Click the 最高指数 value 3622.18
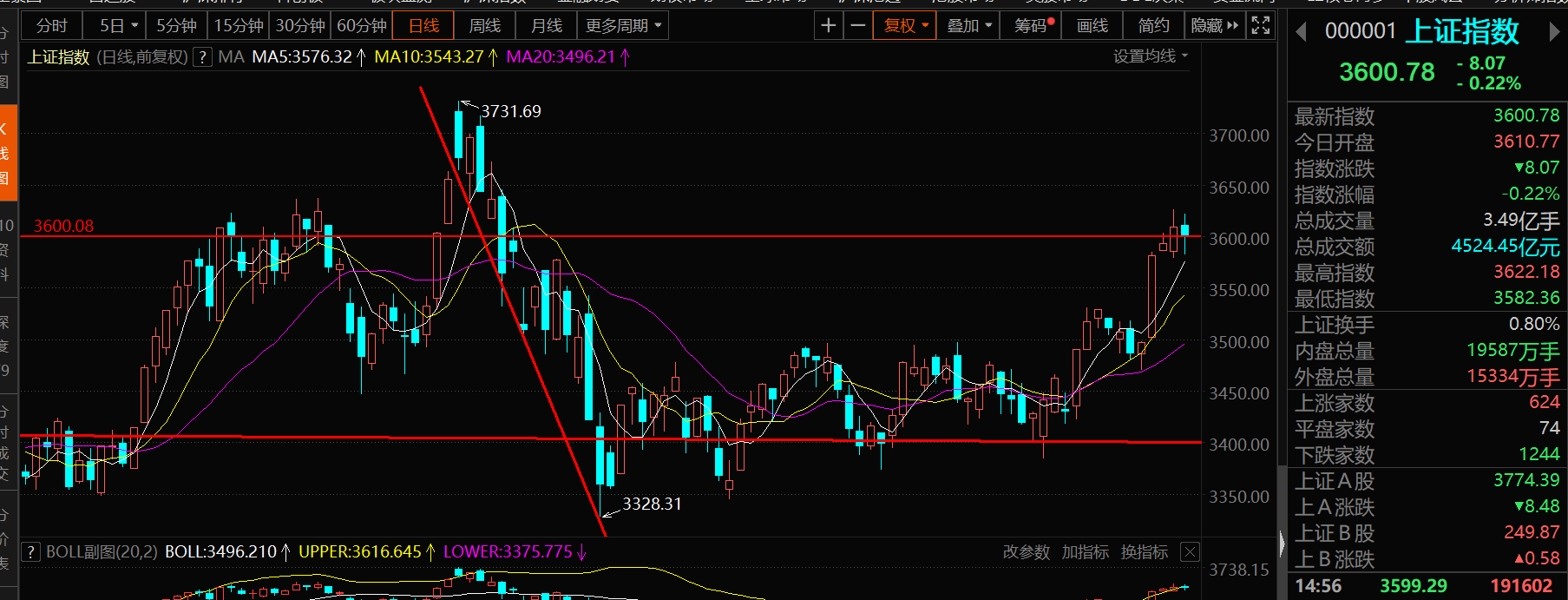This screenshot has height=600, width=1568. coord(1526,272)
